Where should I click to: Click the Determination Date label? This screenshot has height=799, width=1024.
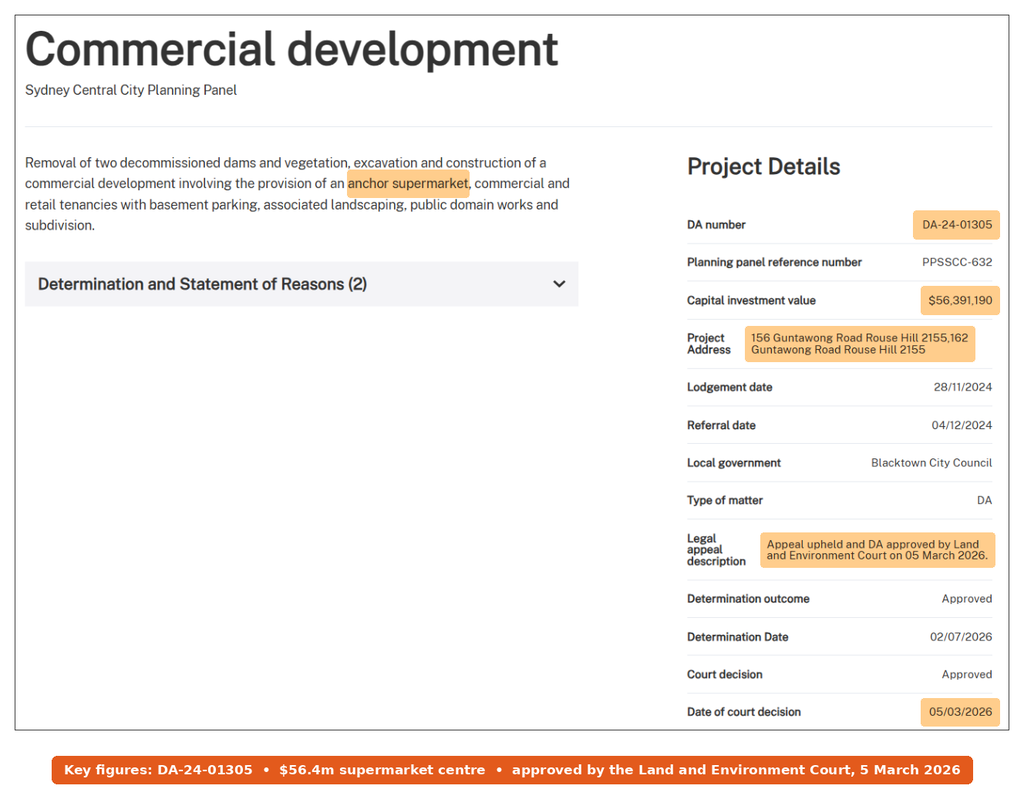point(737,637)
